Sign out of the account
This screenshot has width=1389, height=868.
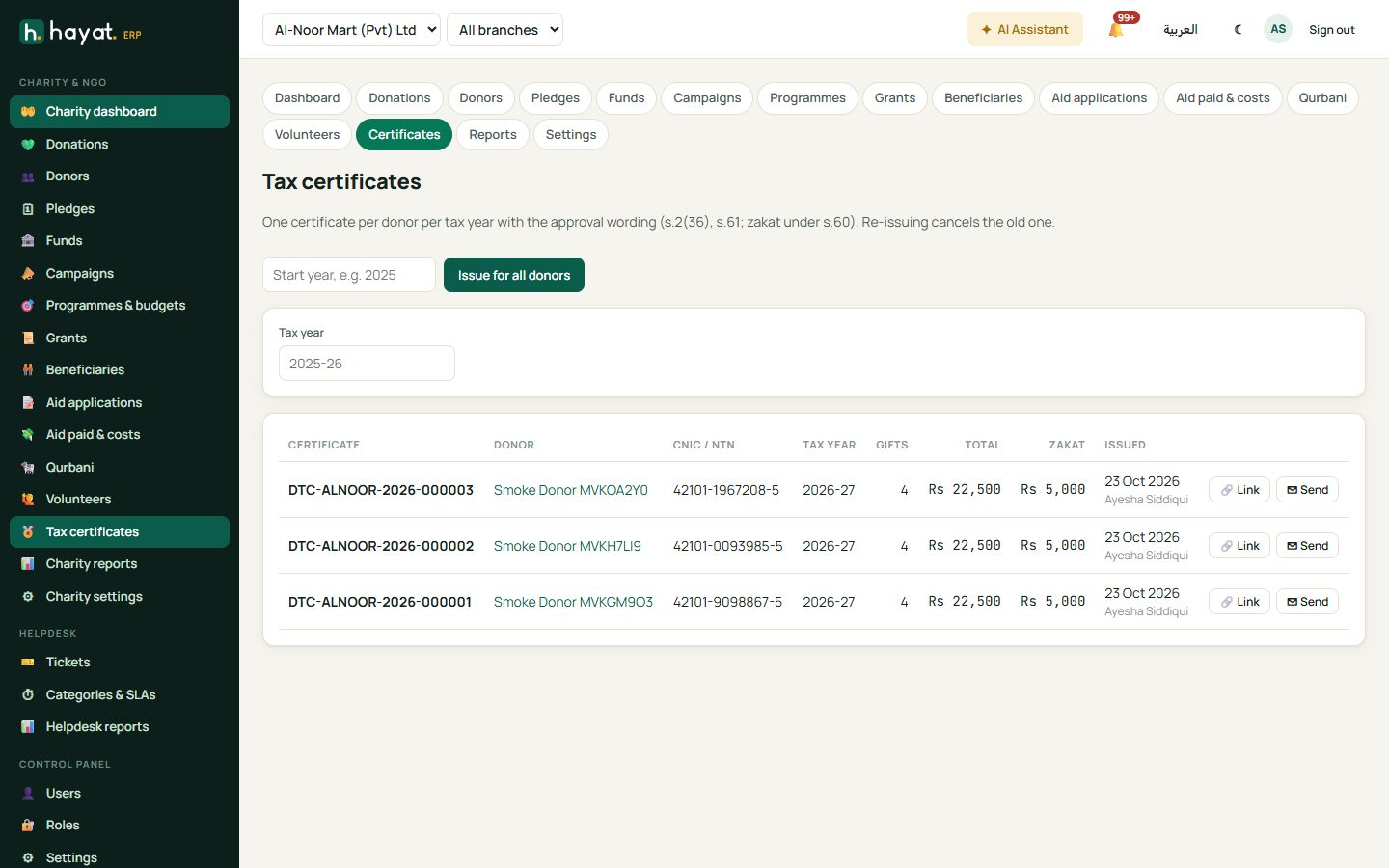(1332, 30)
